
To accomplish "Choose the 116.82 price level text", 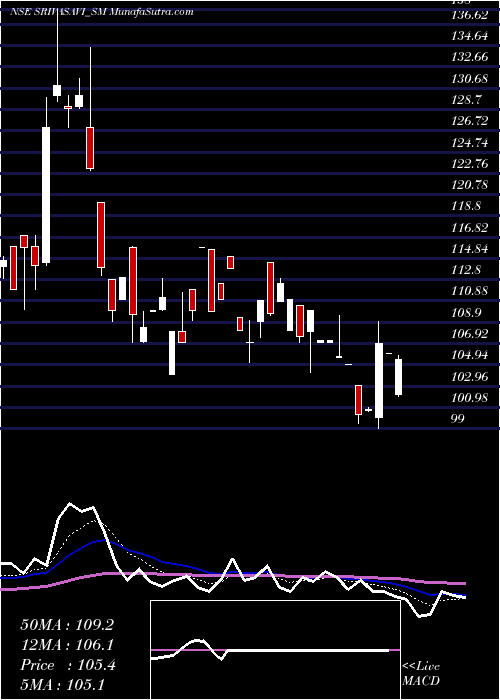I will click(x=470, y=228).
